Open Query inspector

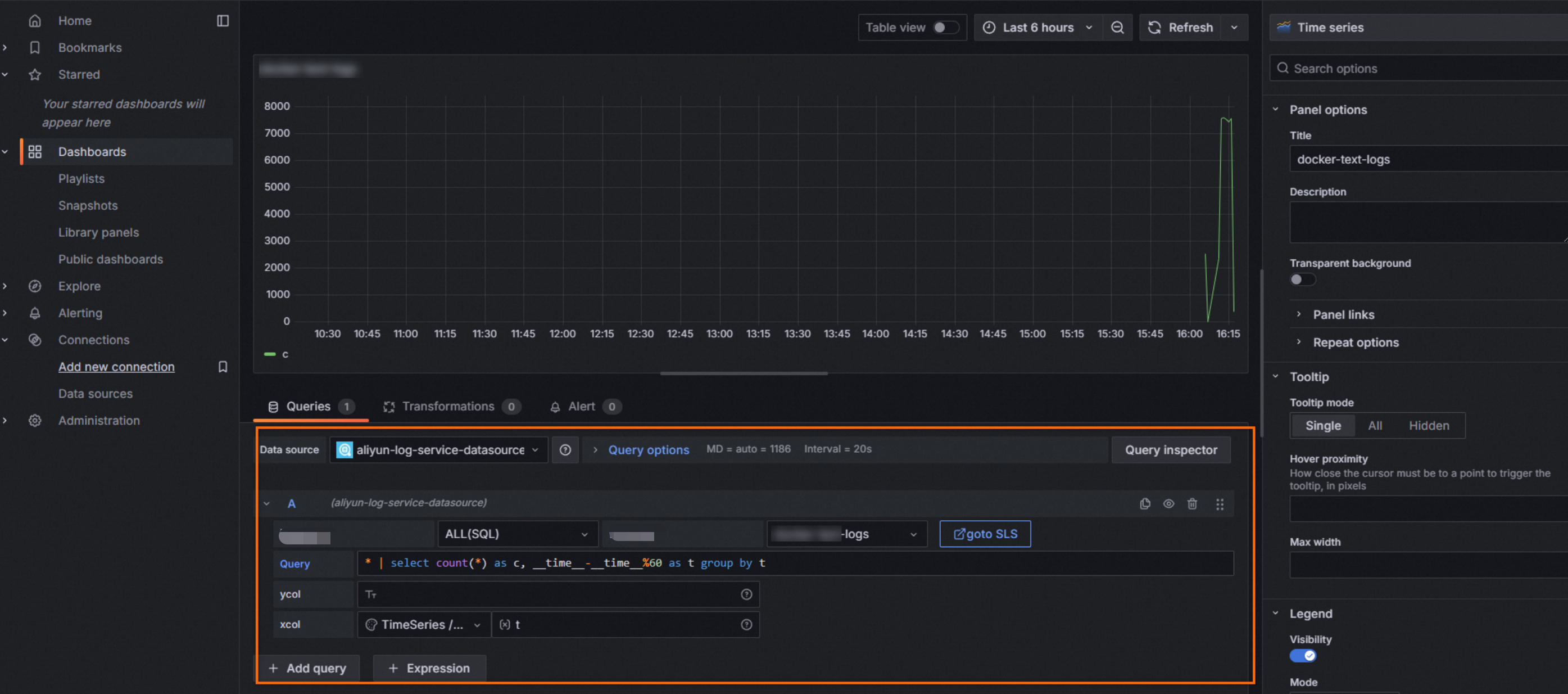point(1171,450)
